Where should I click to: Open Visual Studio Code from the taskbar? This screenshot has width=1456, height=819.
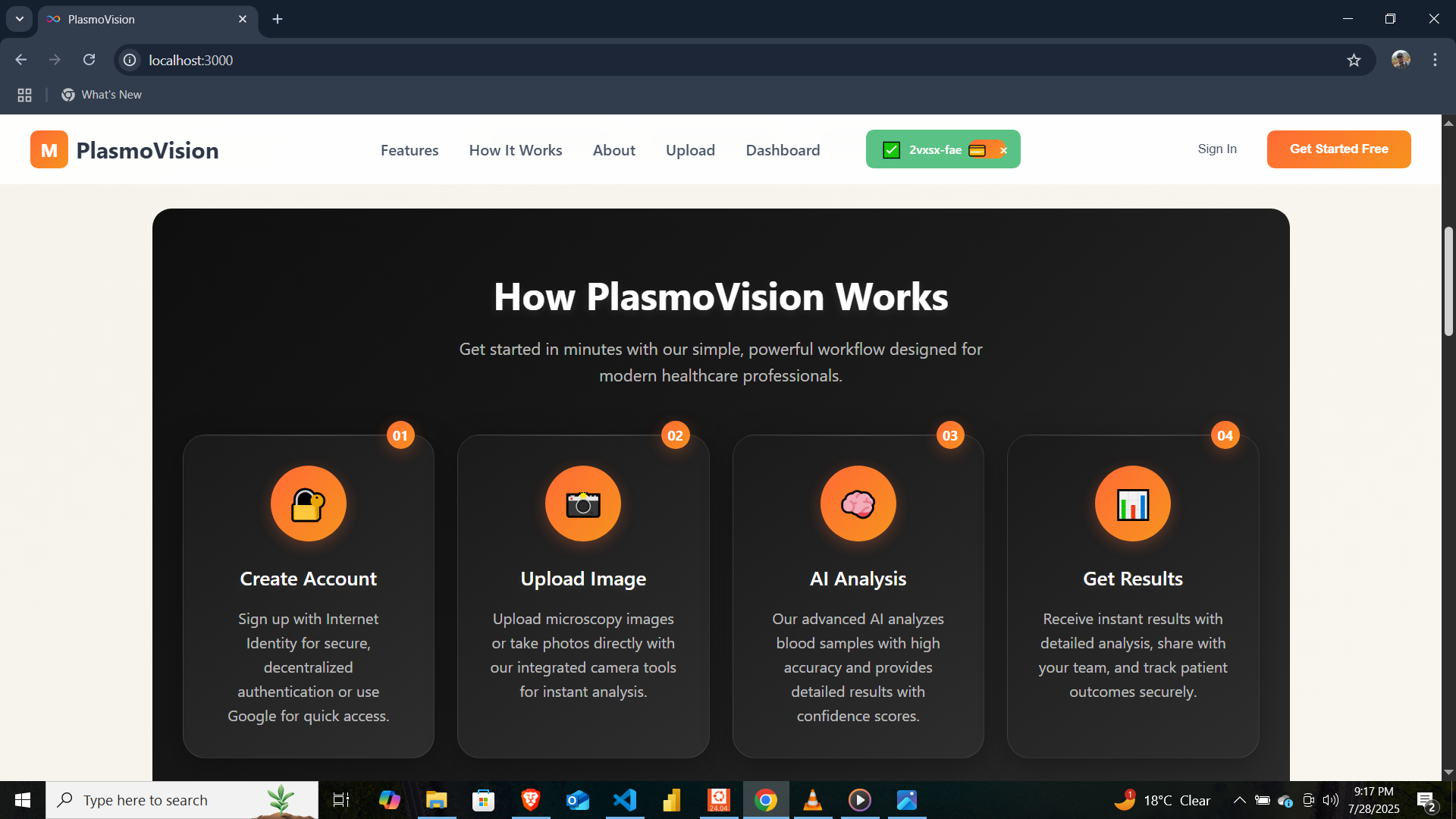[625, 800]
